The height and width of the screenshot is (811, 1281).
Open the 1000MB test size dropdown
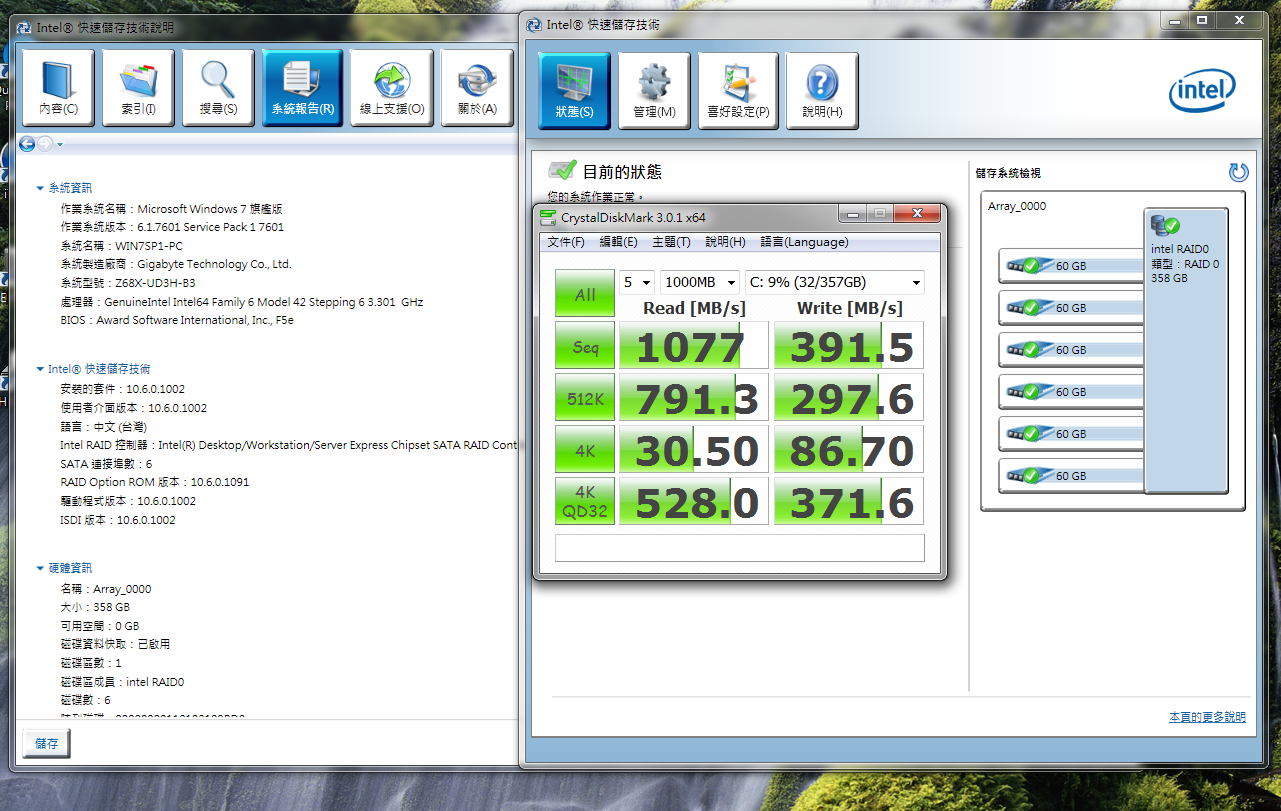699,283
